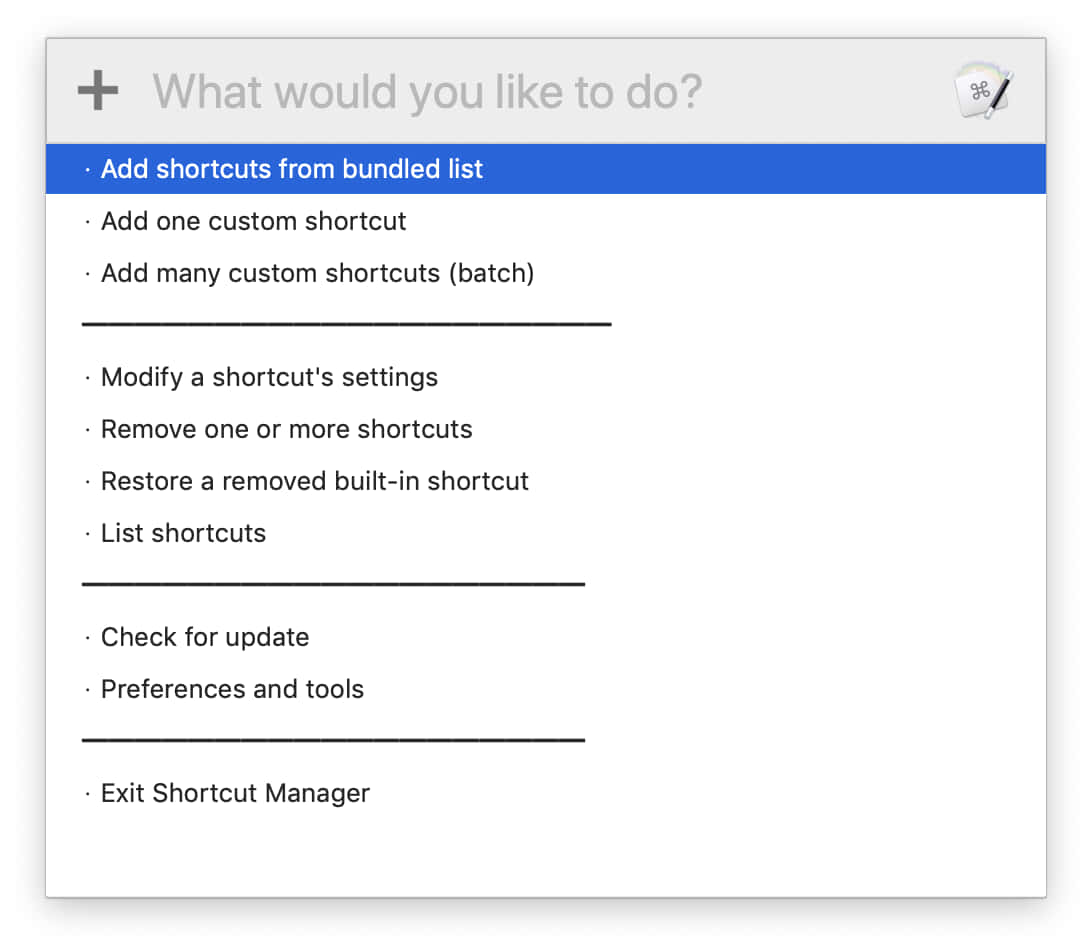Click 'Exit Shortcut Manager'

tap(545, 793)
